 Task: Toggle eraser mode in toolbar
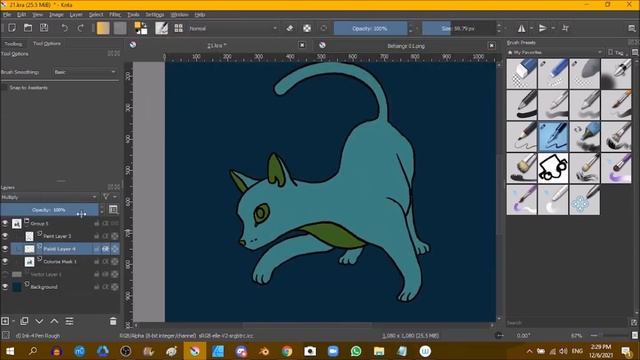tap(289, 28)
